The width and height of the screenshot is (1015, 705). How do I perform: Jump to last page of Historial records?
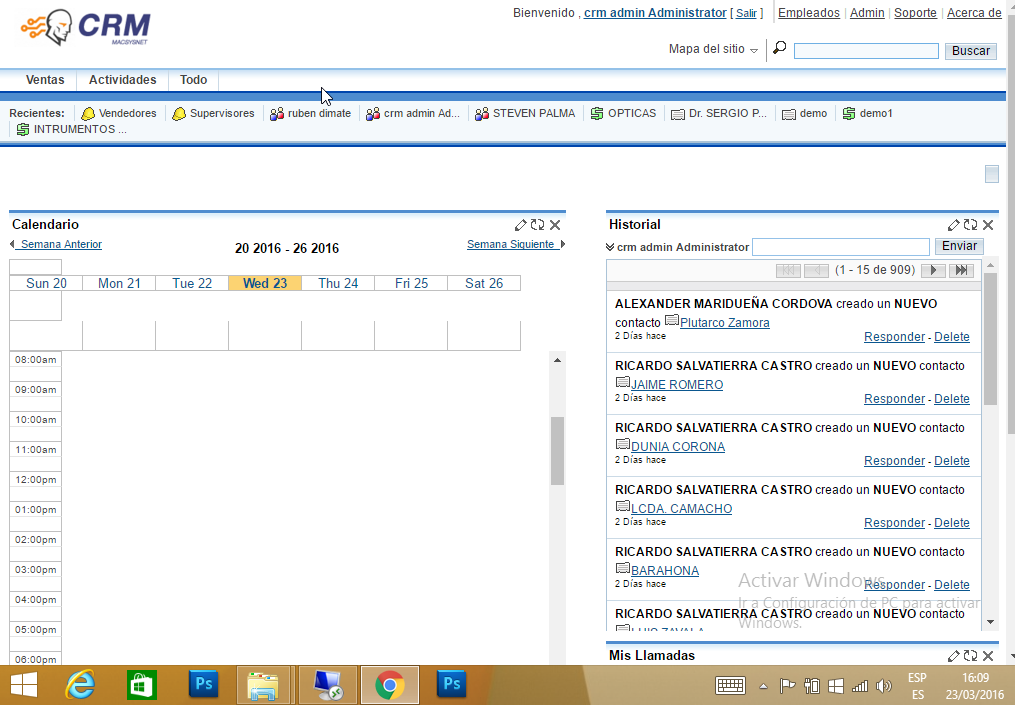(x=961, y=270)
